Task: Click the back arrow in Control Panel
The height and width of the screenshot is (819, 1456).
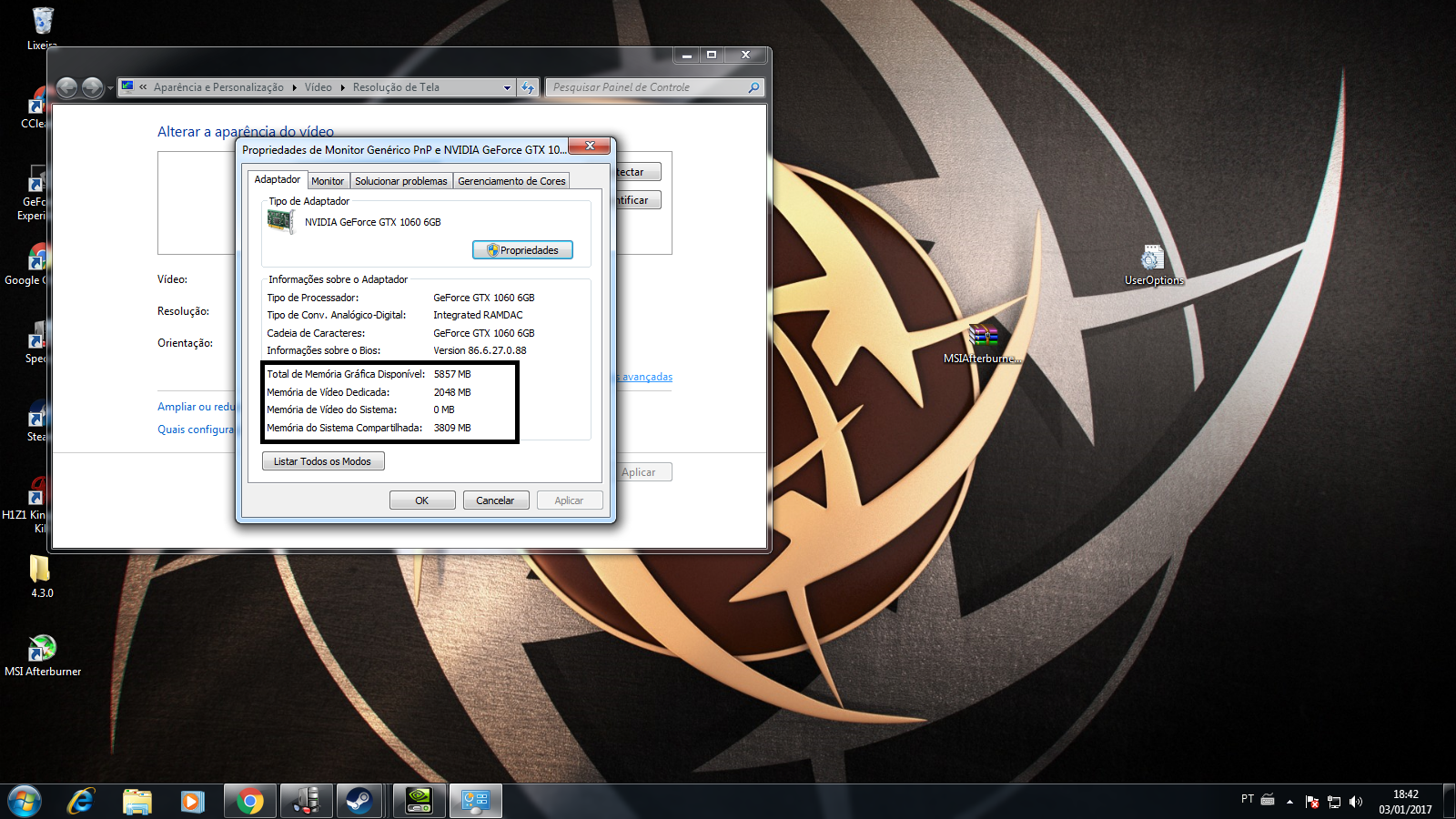Action: tap(66, 87)
